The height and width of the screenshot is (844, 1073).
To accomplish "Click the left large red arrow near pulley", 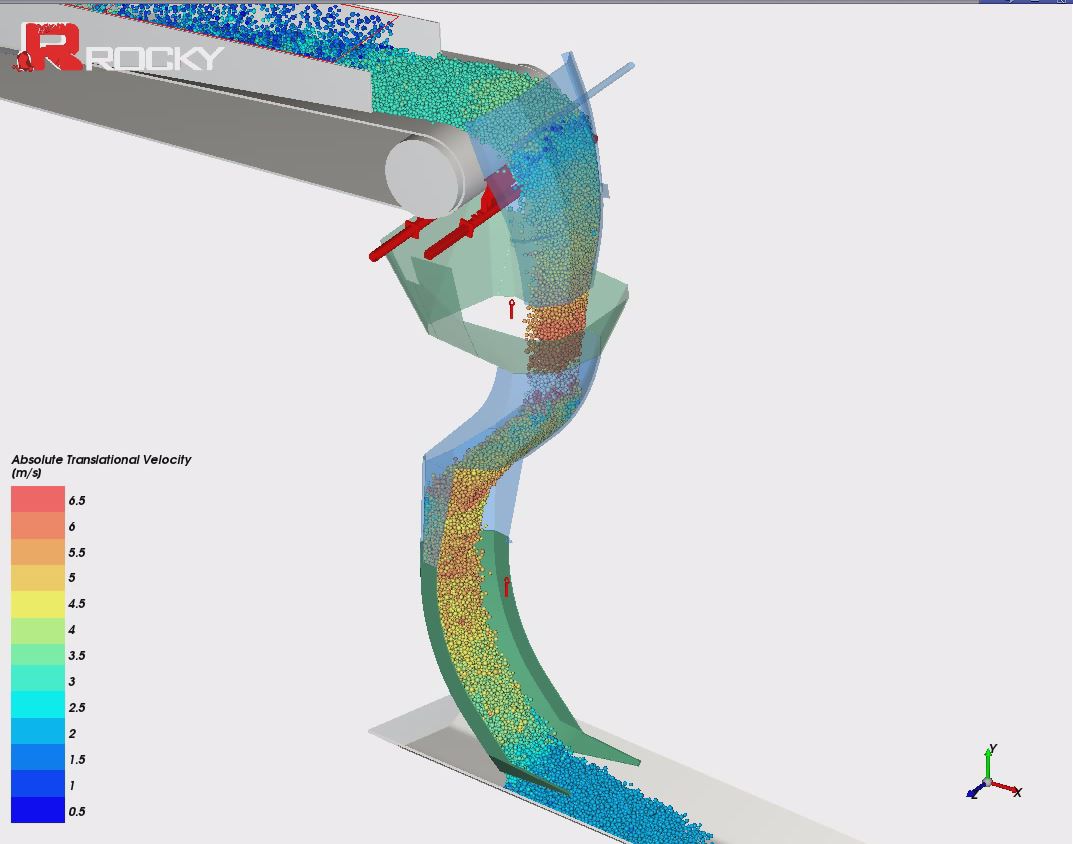I will coord(396,240).
